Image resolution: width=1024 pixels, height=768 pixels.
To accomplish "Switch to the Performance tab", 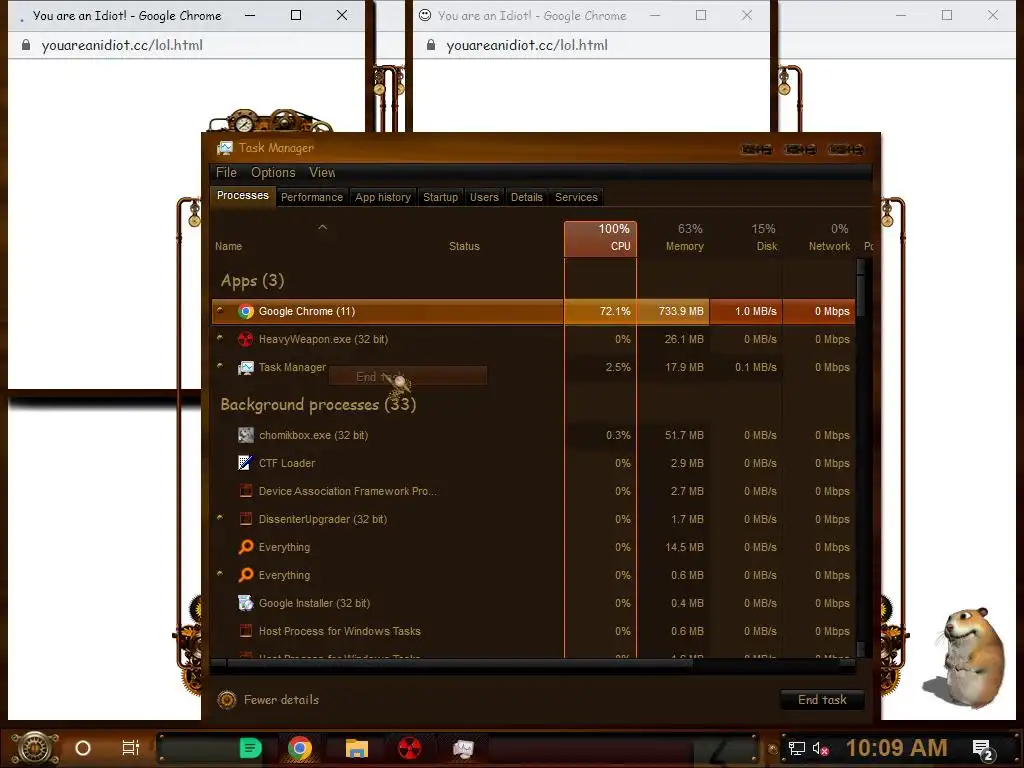I will [312, 197].
